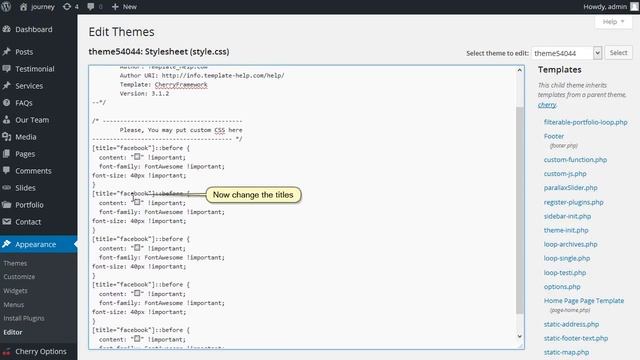This screenshot has width=640, height=360.
Task: Open custom-function.php template
Action: 575,160
